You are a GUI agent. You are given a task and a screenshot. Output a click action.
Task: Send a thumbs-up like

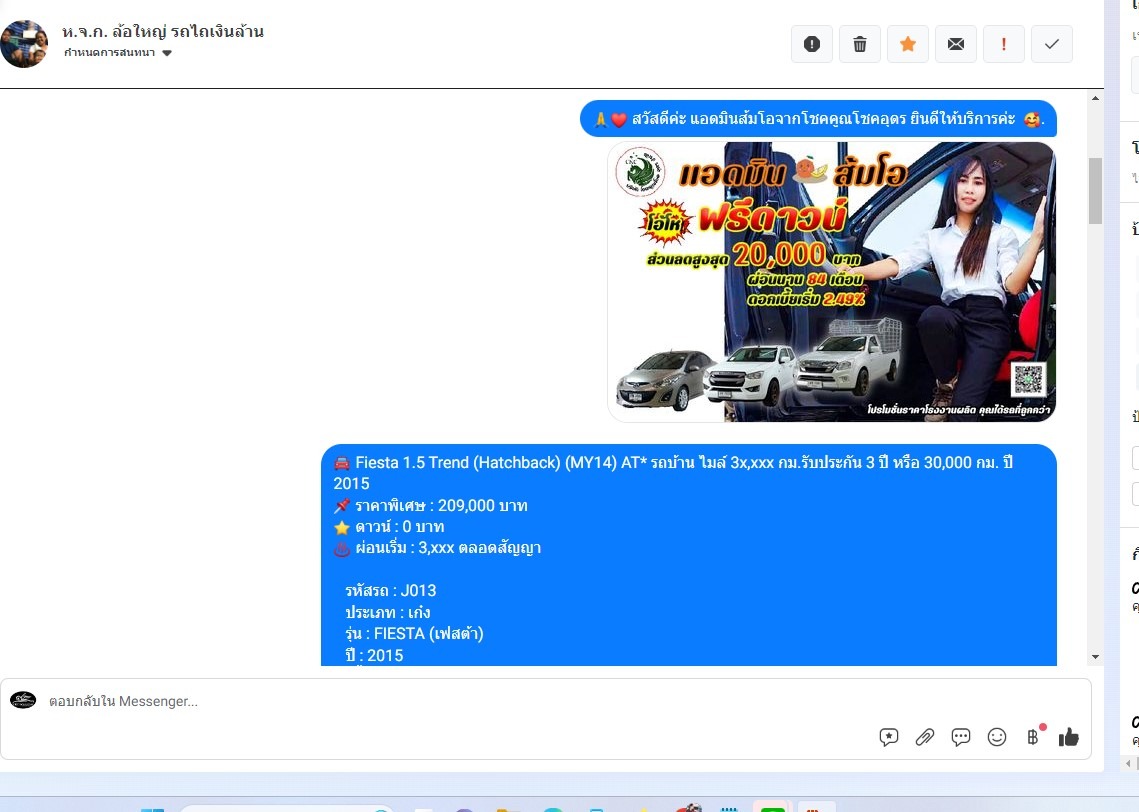[1069, 737]
